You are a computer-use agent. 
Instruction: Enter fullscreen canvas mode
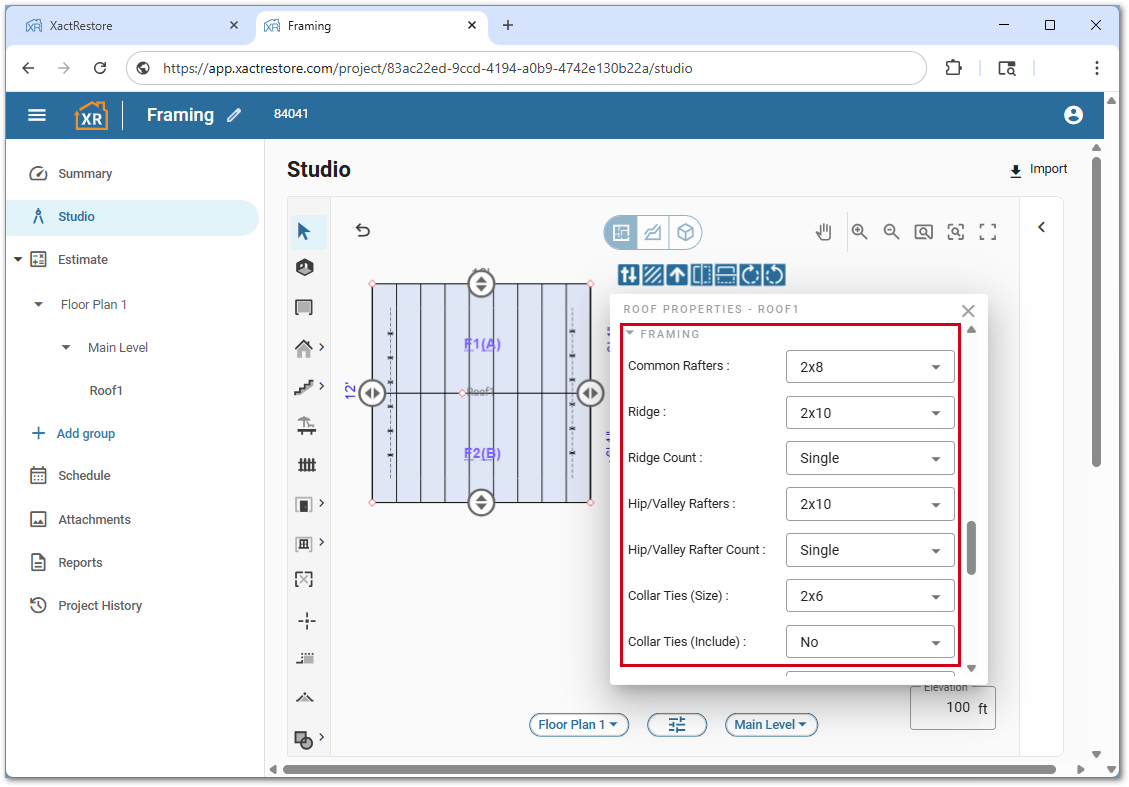tap(988, 232)
